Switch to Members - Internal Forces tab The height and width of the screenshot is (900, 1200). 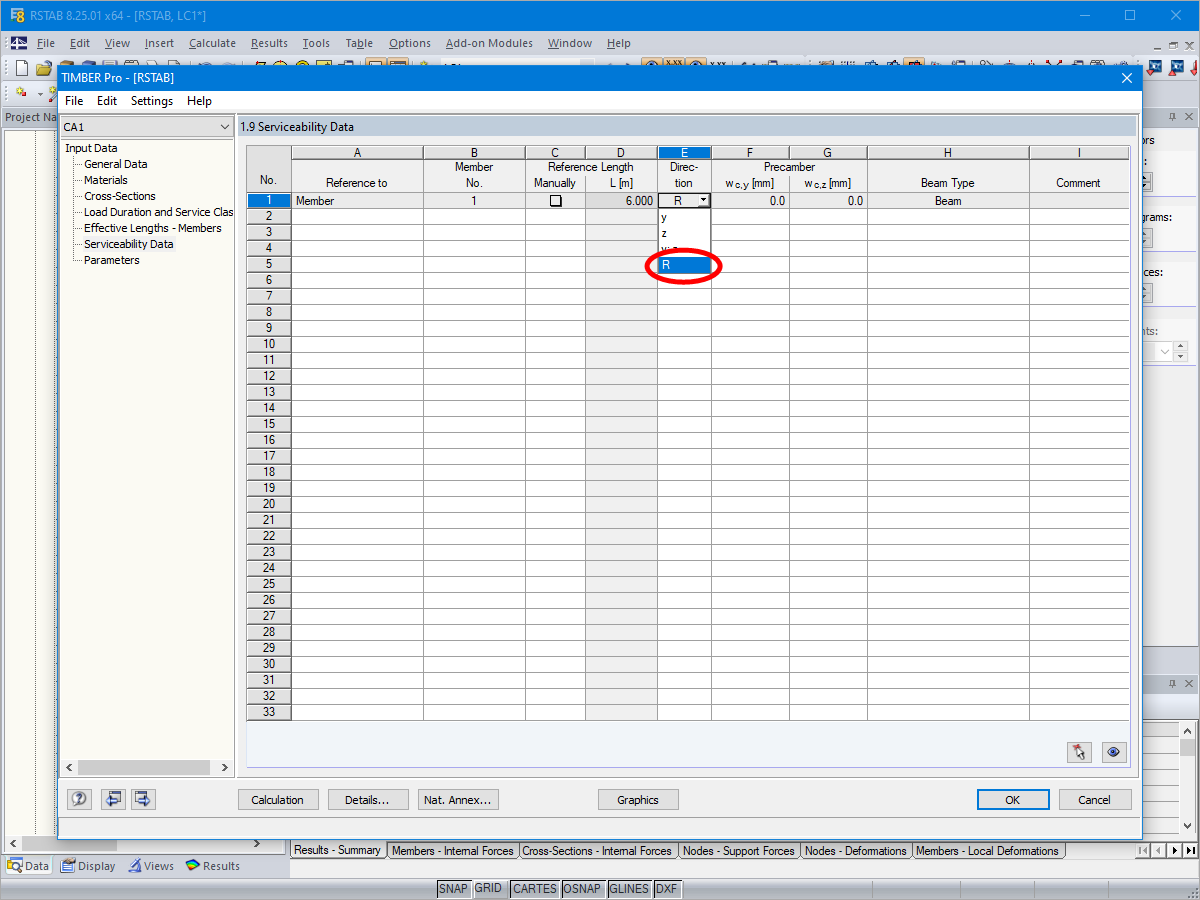tap(453, 851)
